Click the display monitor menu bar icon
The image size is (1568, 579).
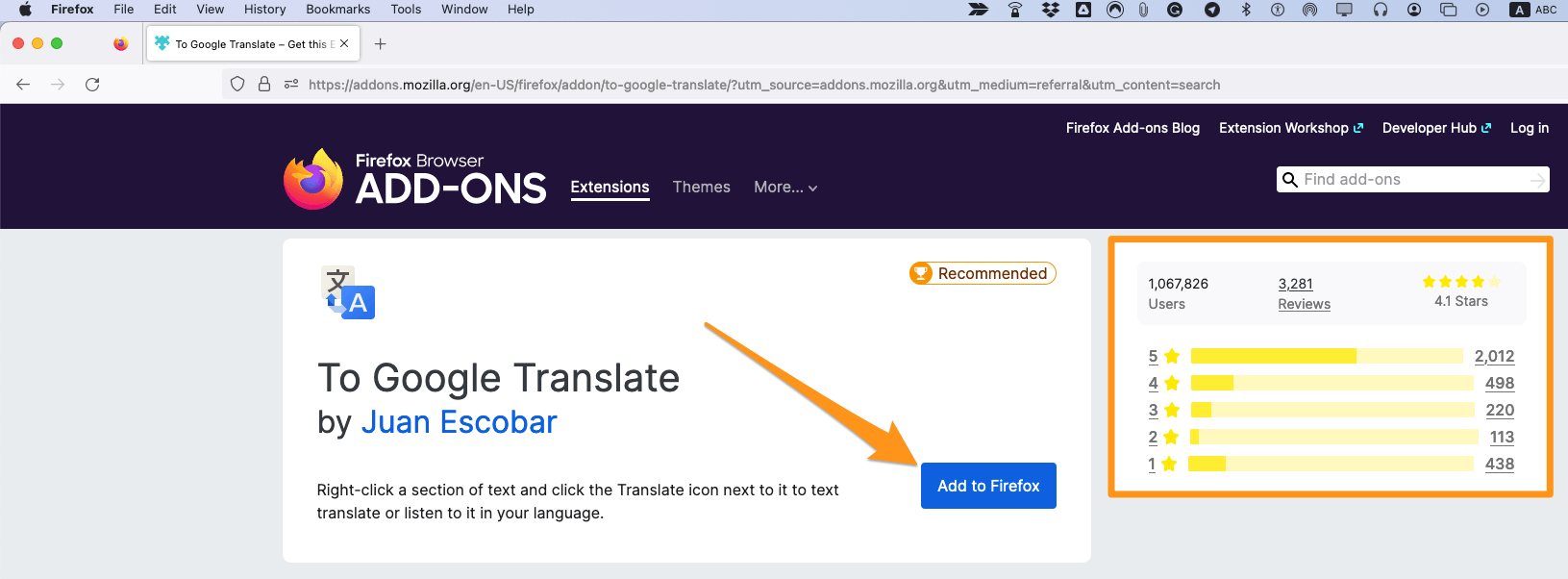pyautogui.click(x=1344, y=10)
